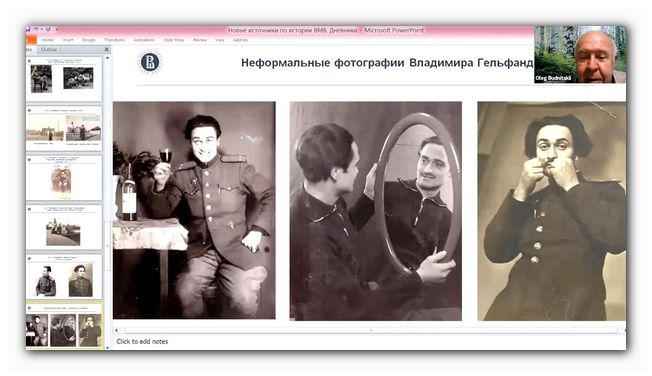Click the Oleg Budnitskii webcam video tile
652x376 pixels.
pos(580,54)
